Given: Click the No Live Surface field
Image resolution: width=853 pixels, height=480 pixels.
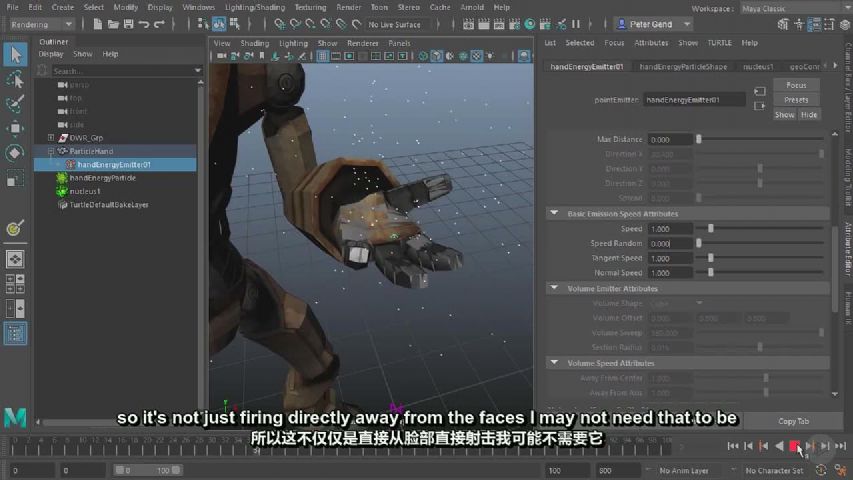Looking at the screenshot, I should point(394,24).
